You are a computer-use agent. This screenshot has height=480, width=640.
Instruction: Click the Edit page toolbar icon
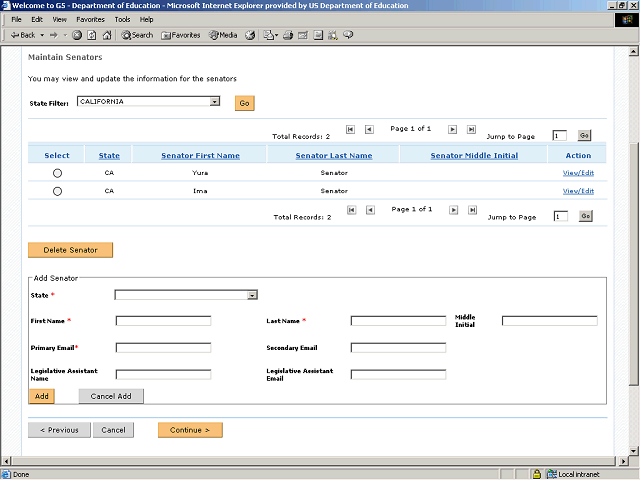[x=303, y=35]
